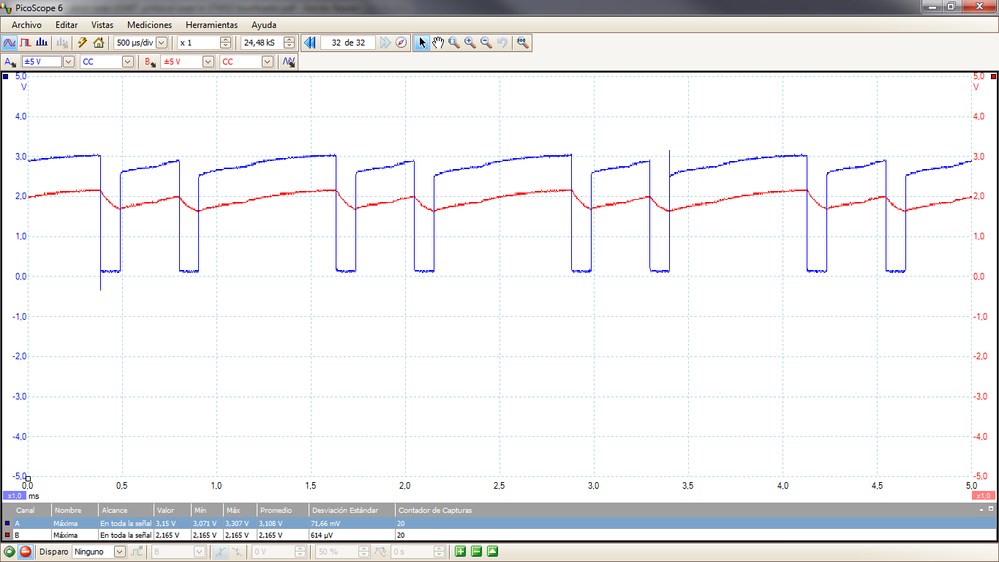Select falling edge trigger icon
The height and width of the screenshot is (562, 999).
pos(236,552)
